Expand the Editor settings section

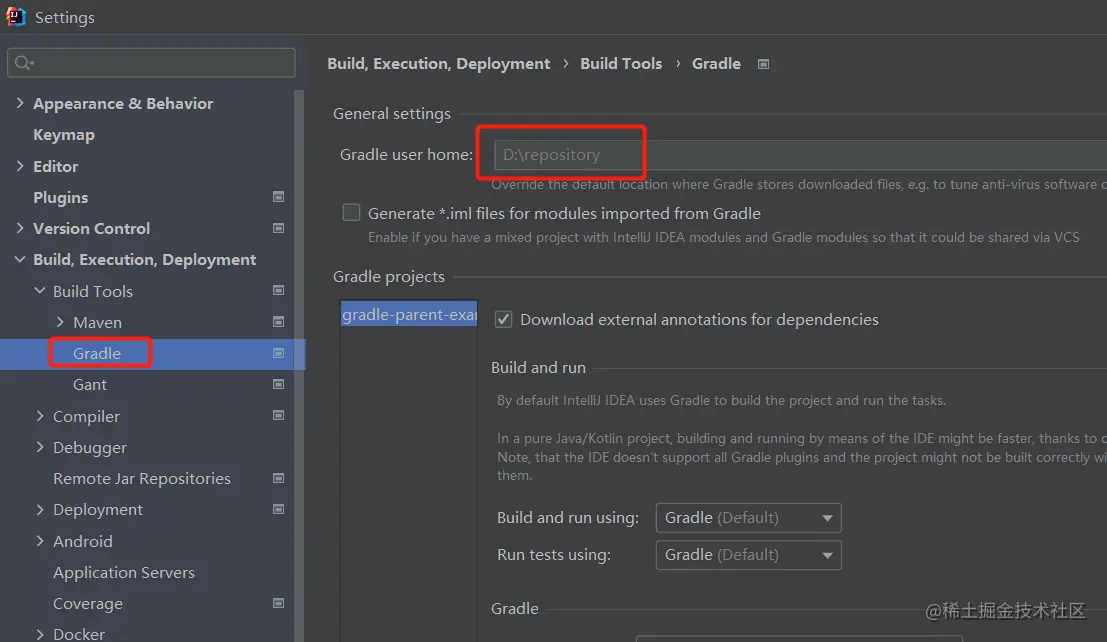click(x=20, y=166)
